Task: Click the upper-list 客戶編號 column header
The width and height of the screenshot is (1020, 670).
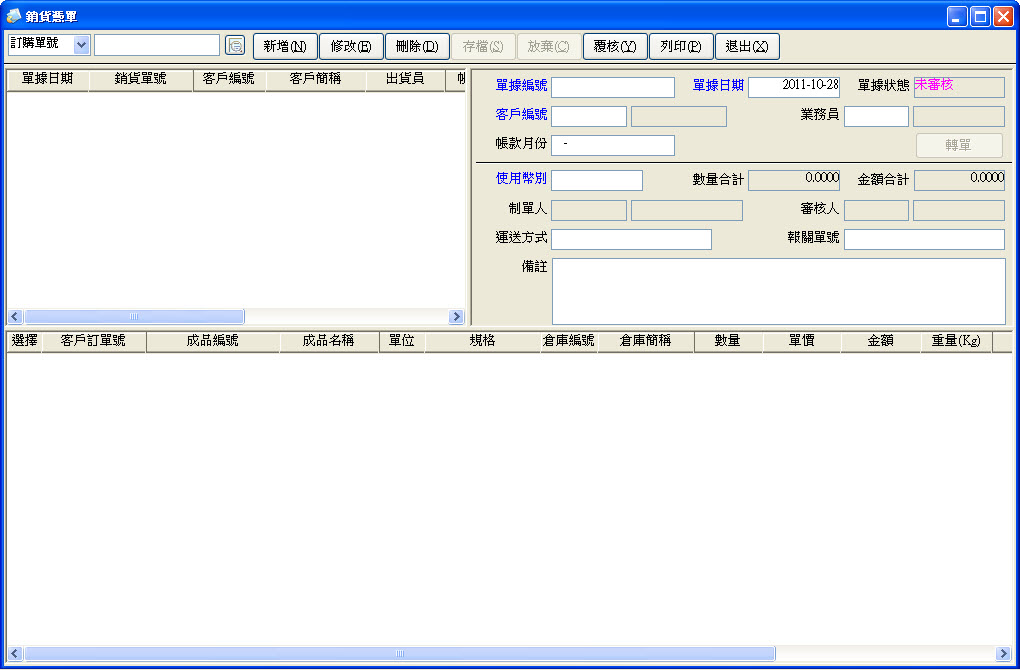Action: click(229, 79)
